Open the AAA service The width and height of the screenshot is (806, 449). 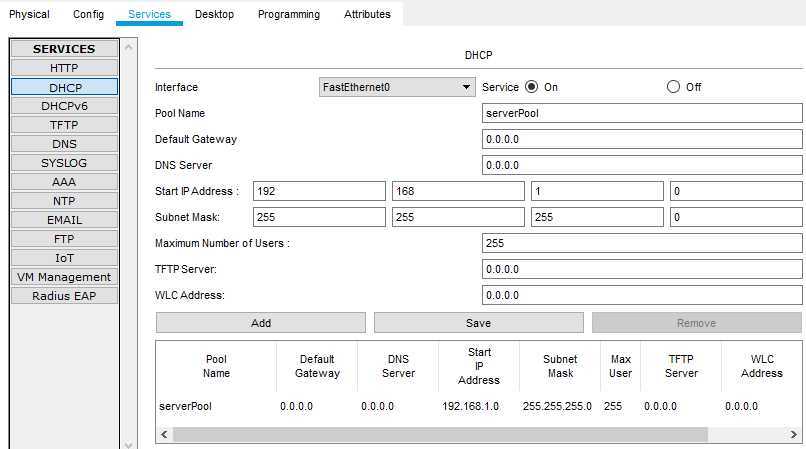pyautogui.click(x=64, y=182)
